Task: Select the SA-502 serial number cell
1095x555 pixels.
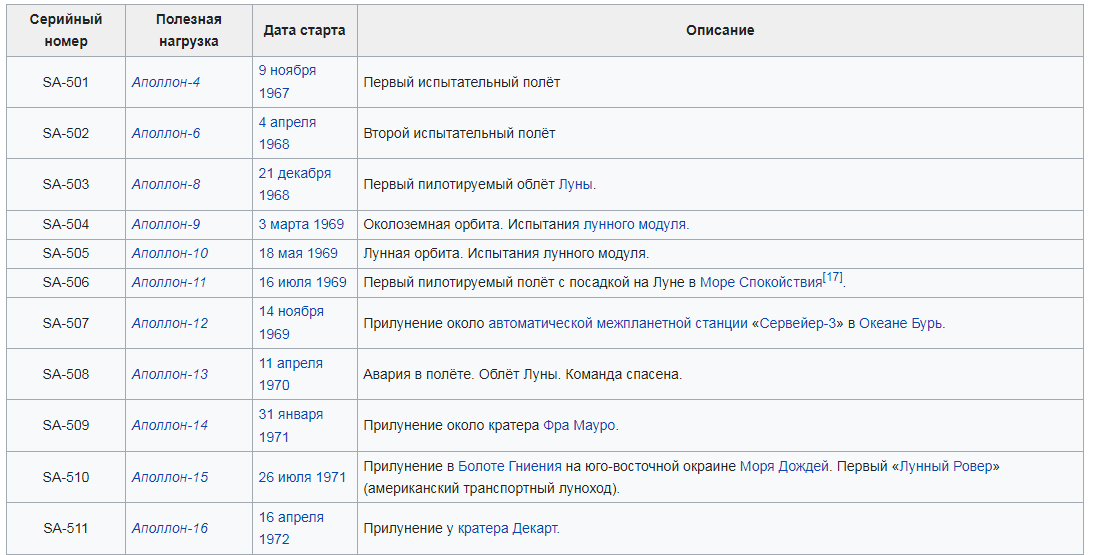Action: click(66, 133)
